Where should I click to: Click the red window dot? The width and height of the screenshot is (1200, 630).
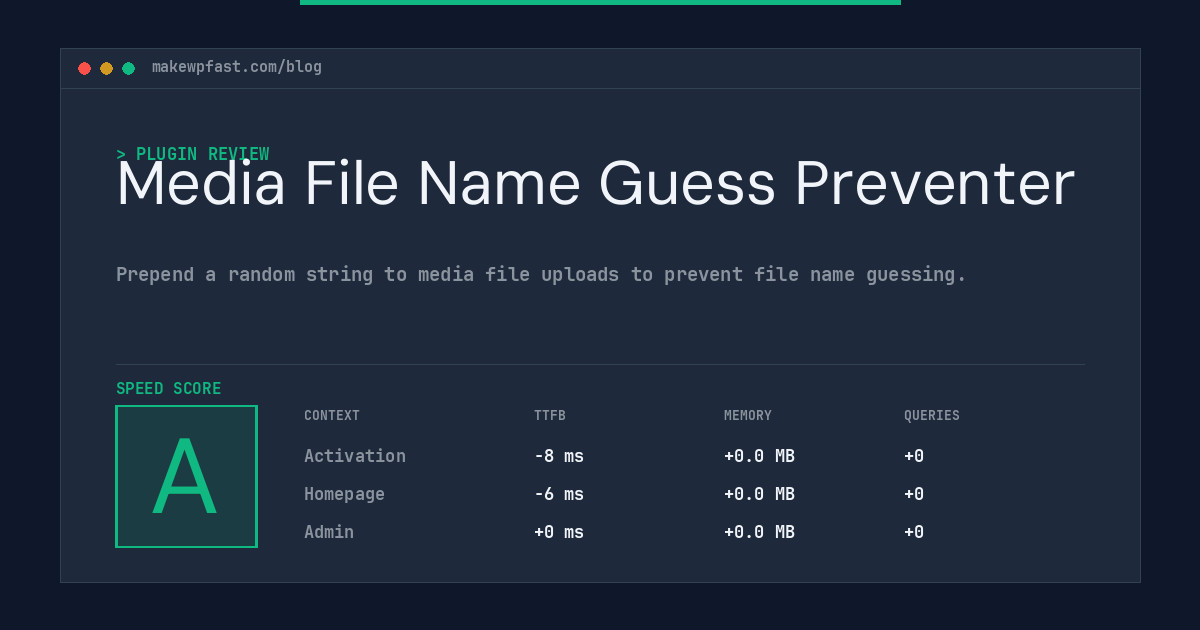click(x=84, y=68)
